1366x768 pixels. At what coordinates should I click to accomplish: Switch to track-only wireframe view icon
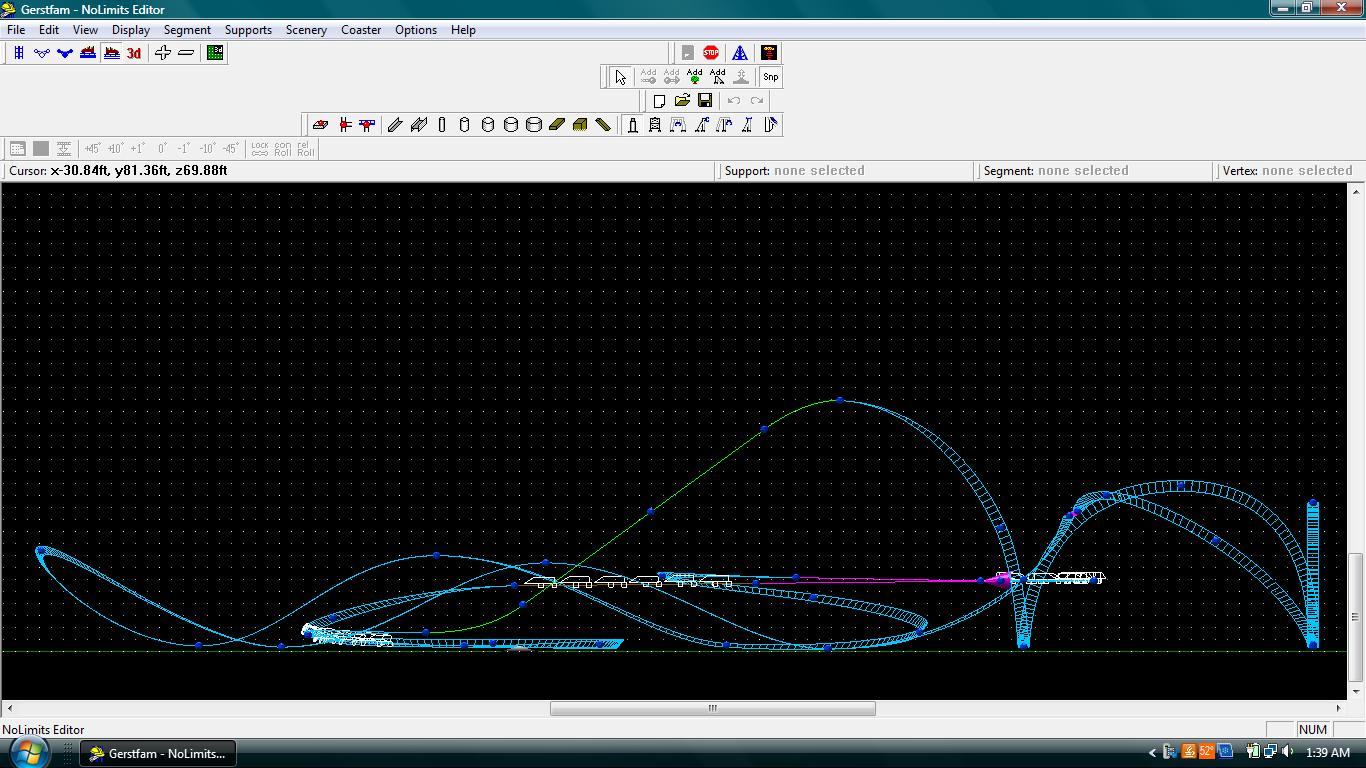click(x=18, y=53)
